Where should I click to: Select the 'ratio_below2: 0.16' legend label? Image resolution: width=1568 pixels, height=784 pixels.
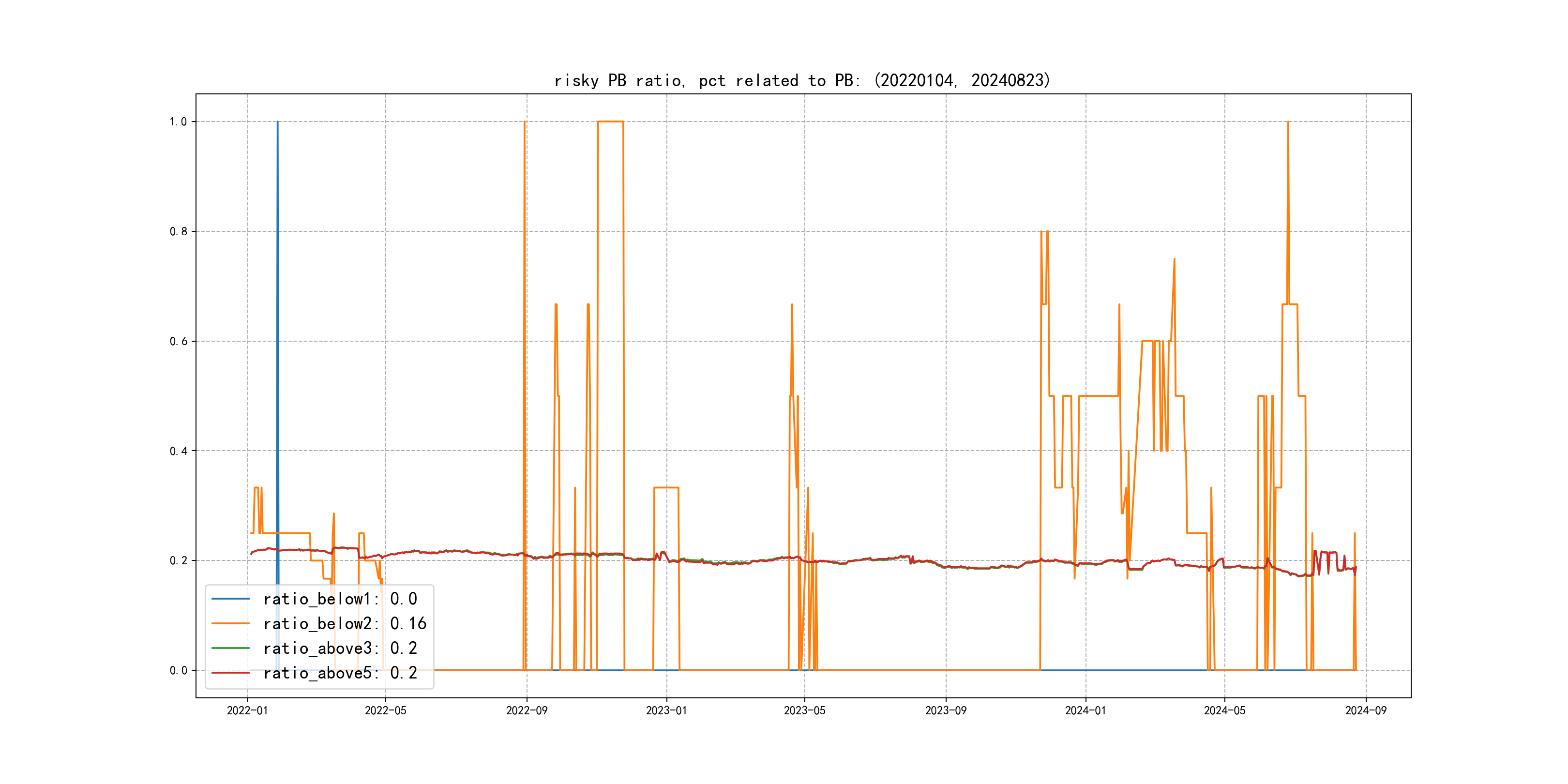pos(345,623)
